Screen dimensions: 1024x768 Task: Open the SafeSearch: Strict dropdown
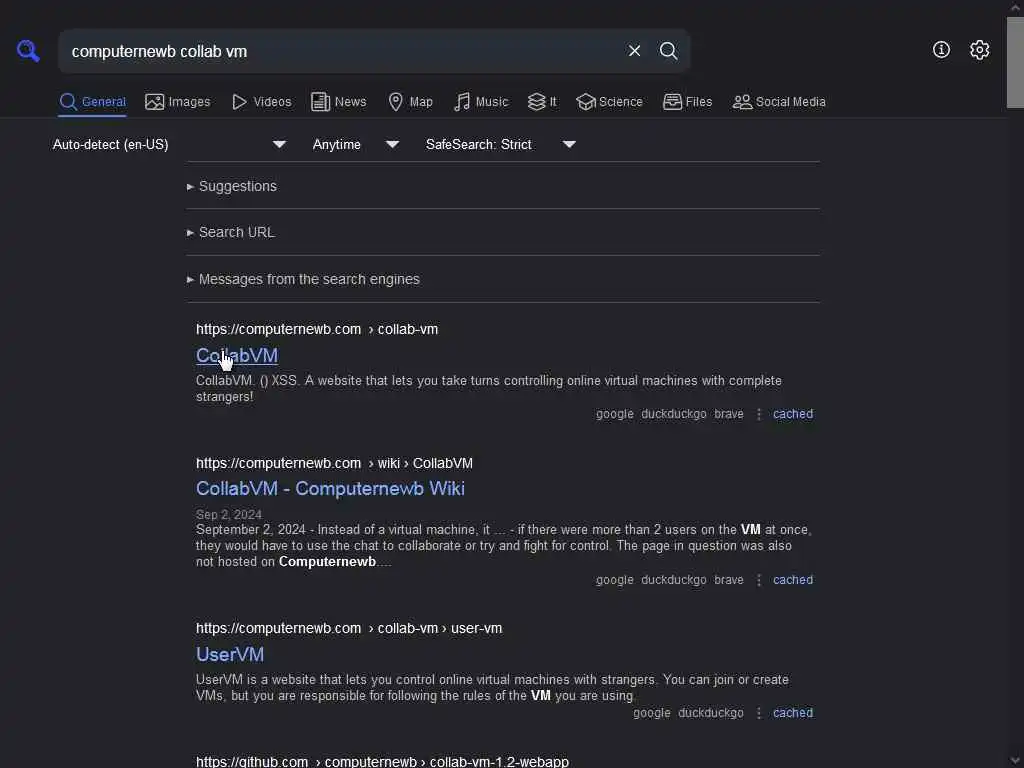pos(500,144)
